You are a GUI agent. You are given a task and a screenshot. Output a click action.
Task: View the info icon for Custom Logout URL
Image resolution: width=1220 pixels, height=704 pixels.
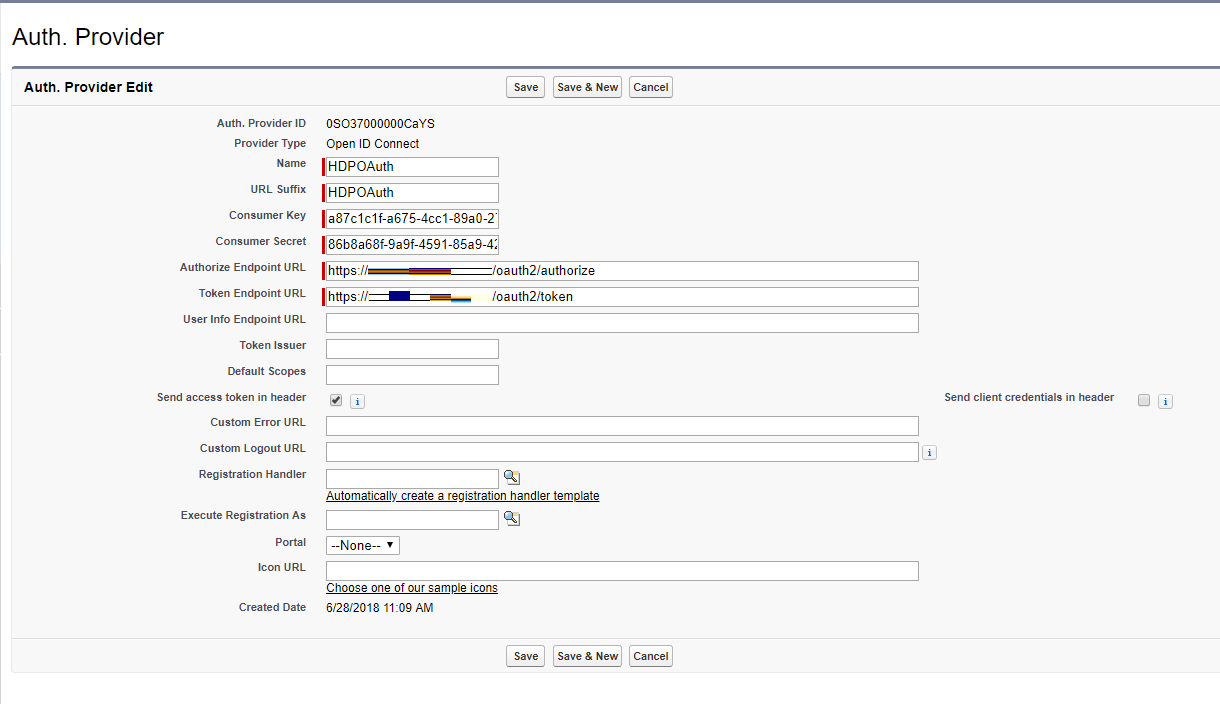pos(929,452)
